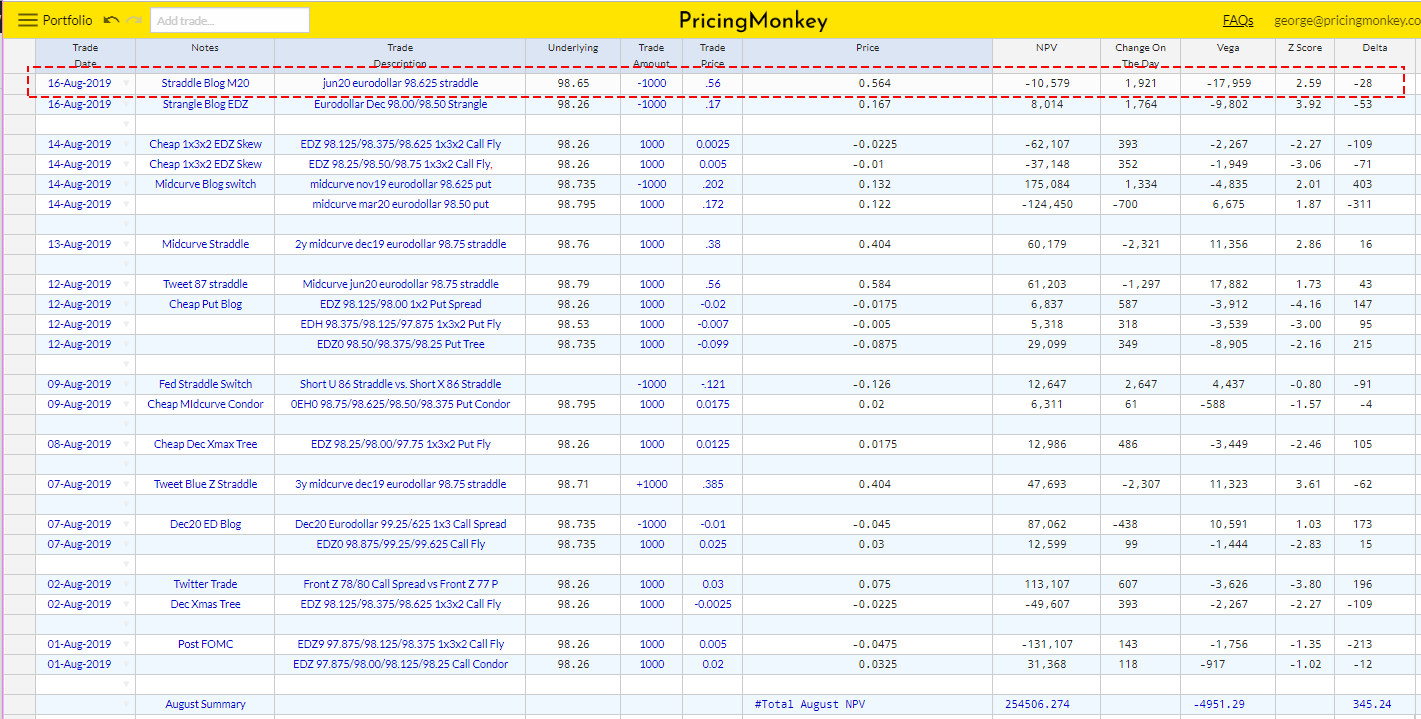Click the george@pricingmonkey account email
This screenshot has width=1421, height=719.
[x=1346, y=20]
